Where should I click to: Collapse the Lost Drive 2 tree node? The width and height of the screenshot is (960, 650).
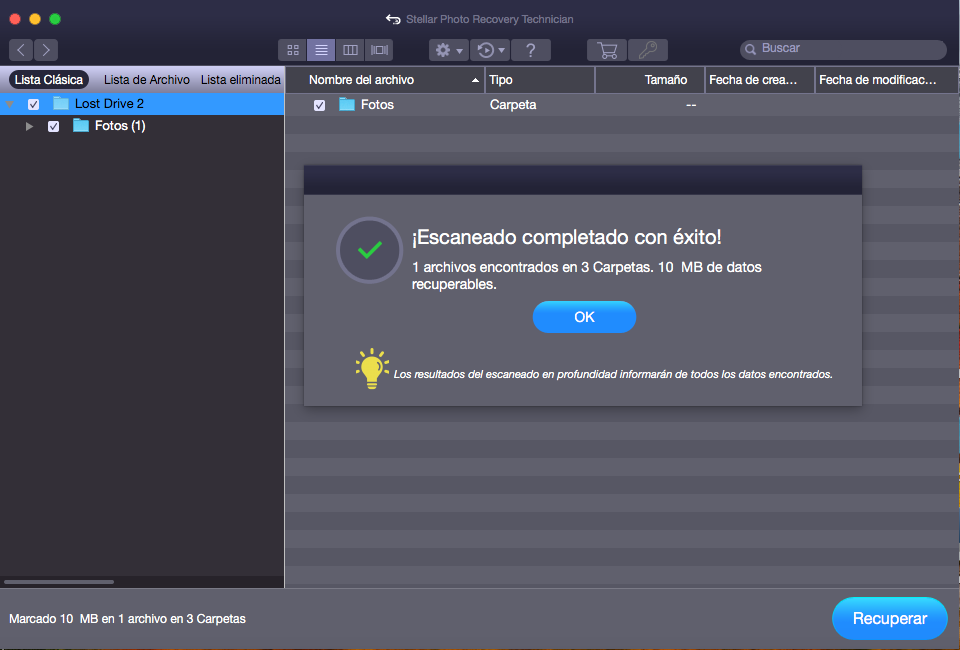point(10,104)
